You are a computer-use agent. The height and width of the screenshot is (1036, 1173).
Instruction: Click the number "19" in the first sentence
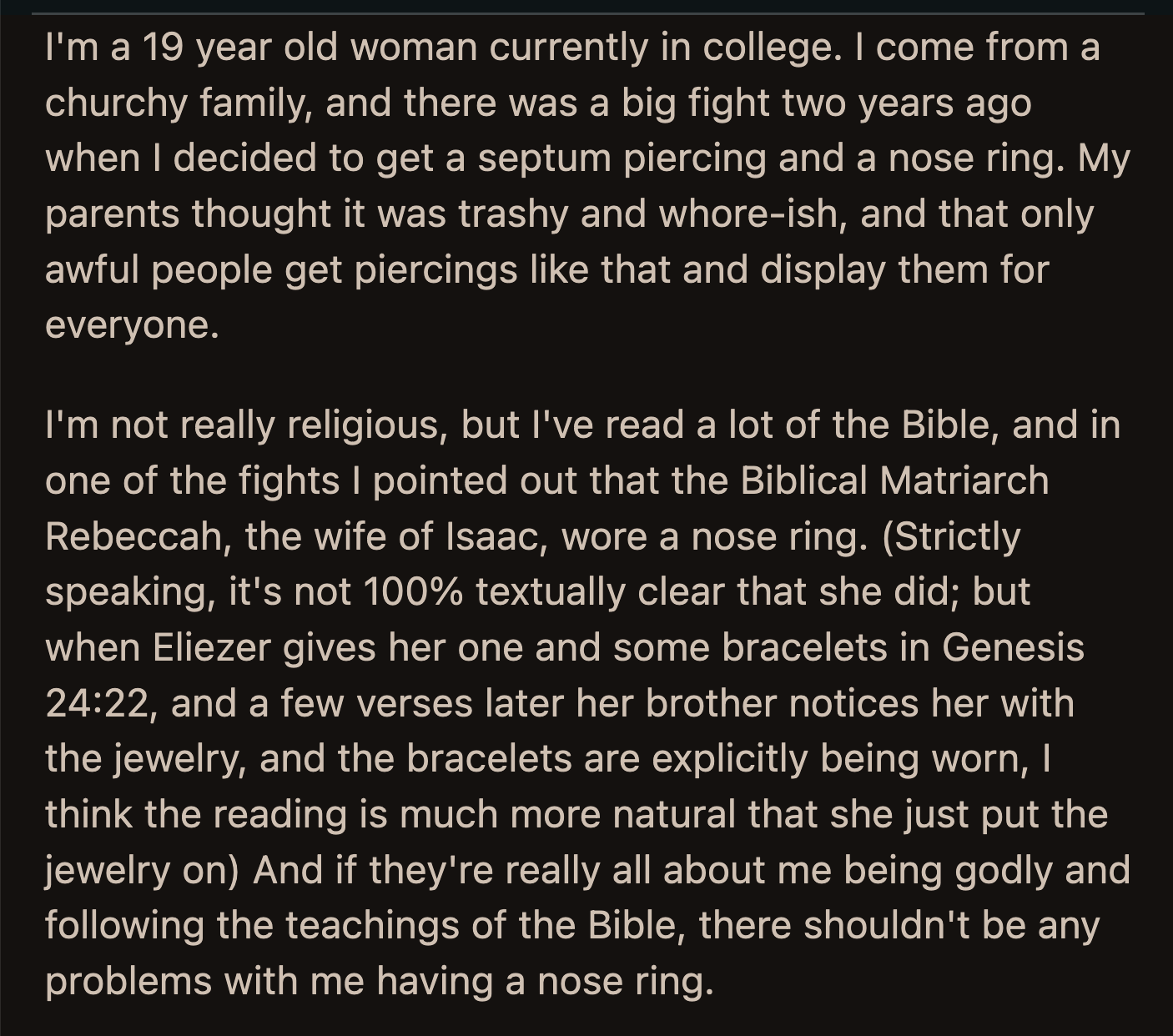164,48
